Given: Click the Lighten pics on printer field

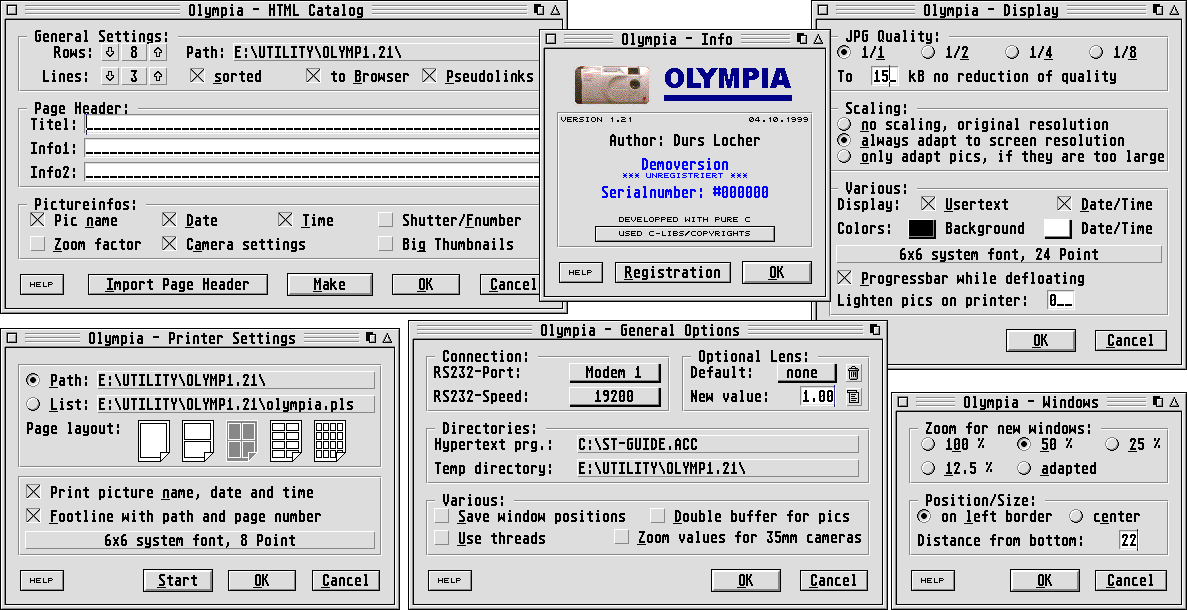Looking at the screenshot, I should (x=1061, y=300).
